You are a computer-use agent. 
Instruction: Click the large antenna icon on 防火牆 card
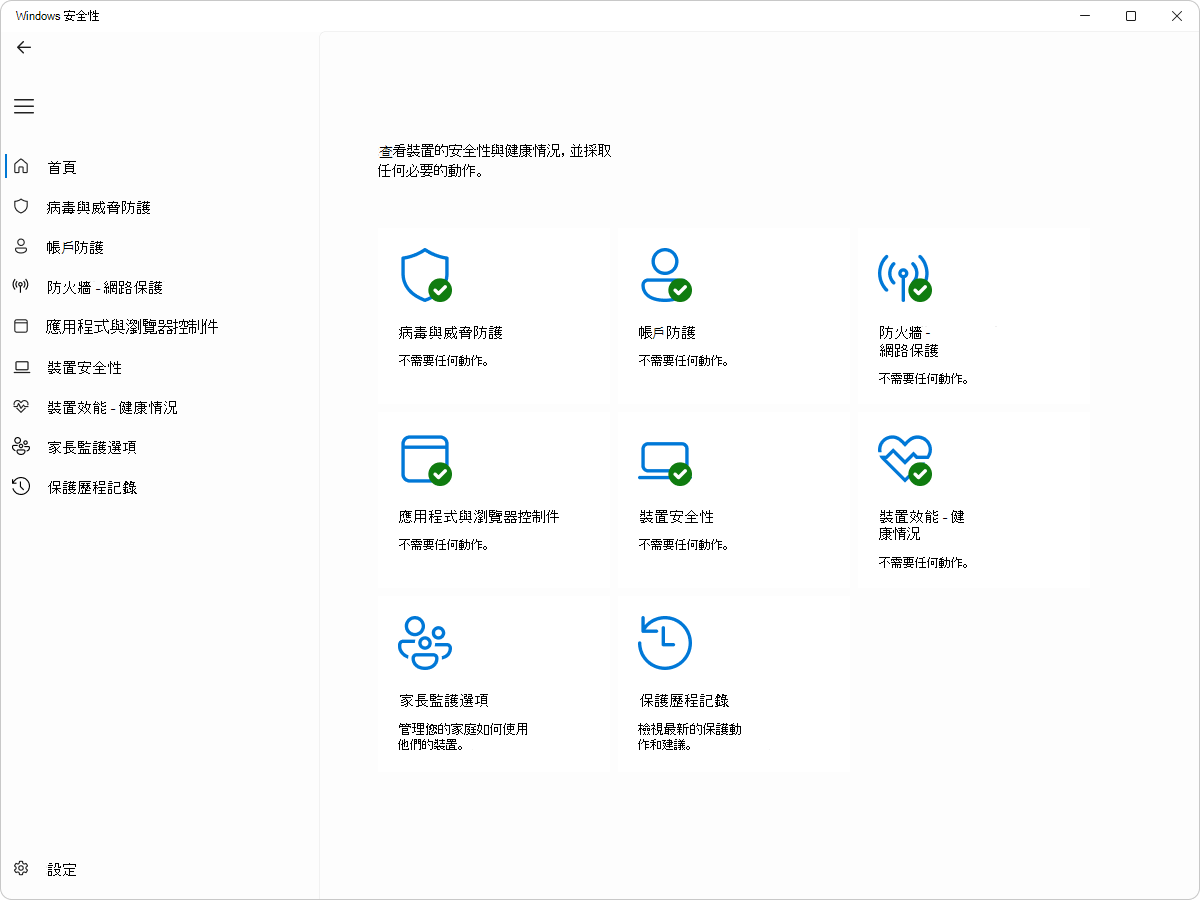[x=904, y=276]
